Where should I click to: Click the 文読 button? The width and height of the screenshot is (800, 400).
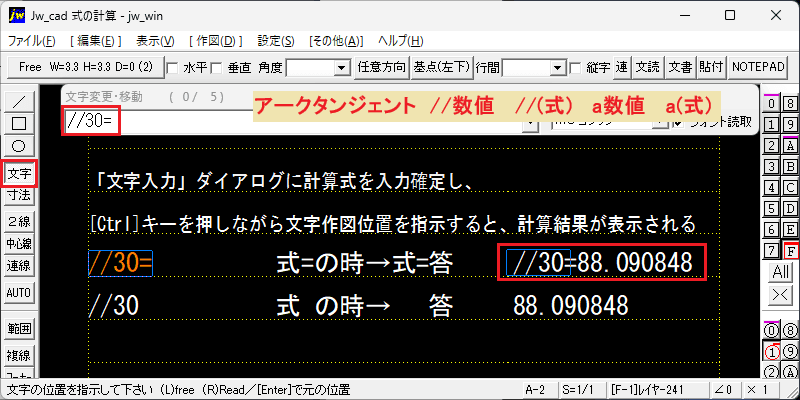[x=648, y=67]
